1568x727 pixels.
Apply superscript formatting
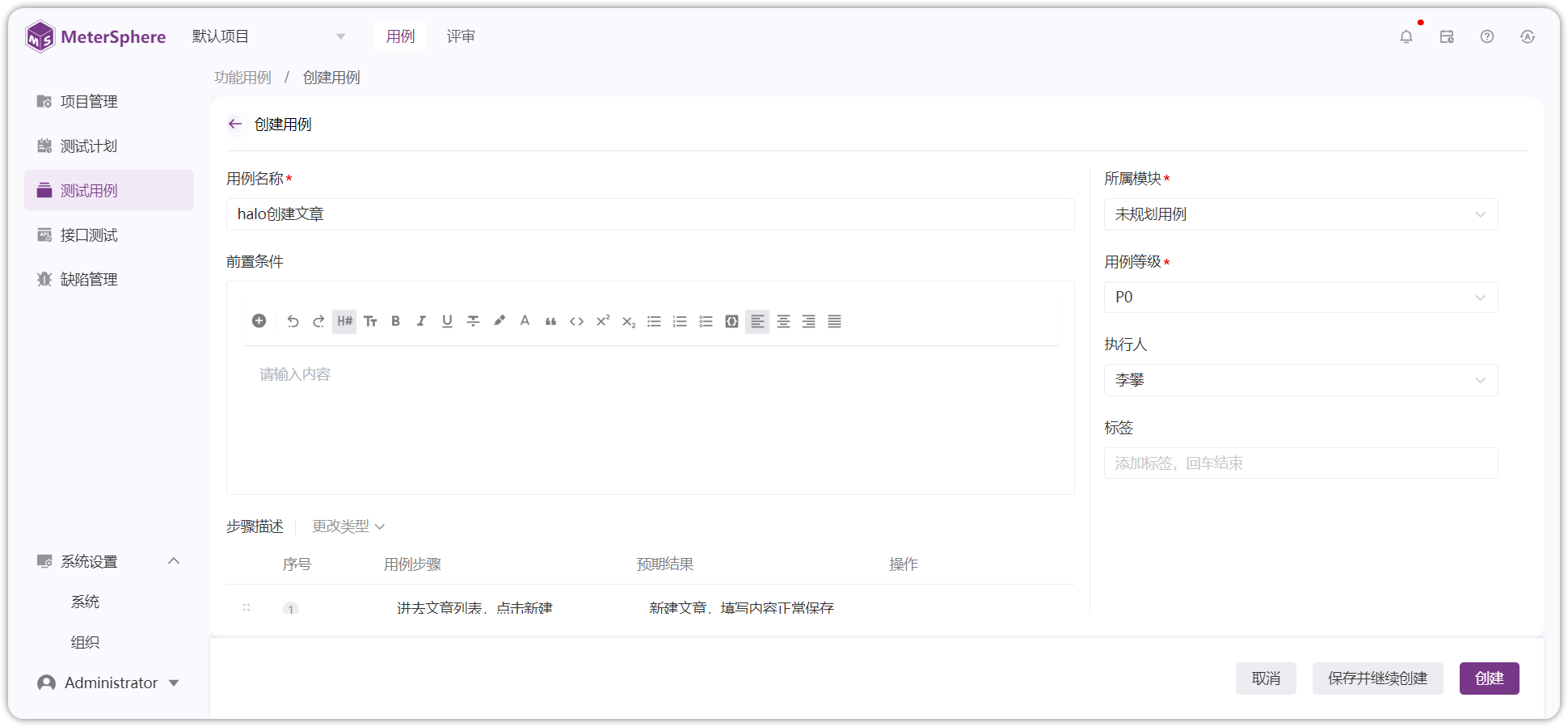602,321
